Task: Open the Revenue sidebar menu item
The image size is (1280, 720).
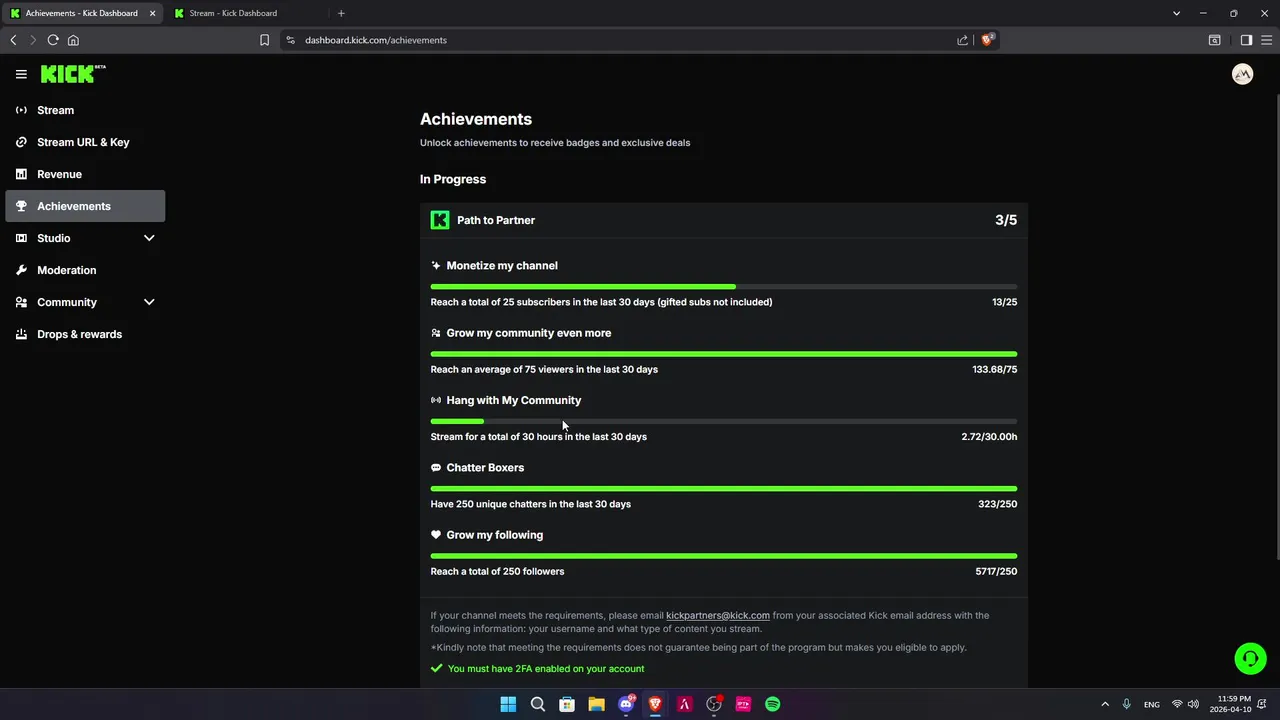Action: pyautogui.click(x=85, y=174)
